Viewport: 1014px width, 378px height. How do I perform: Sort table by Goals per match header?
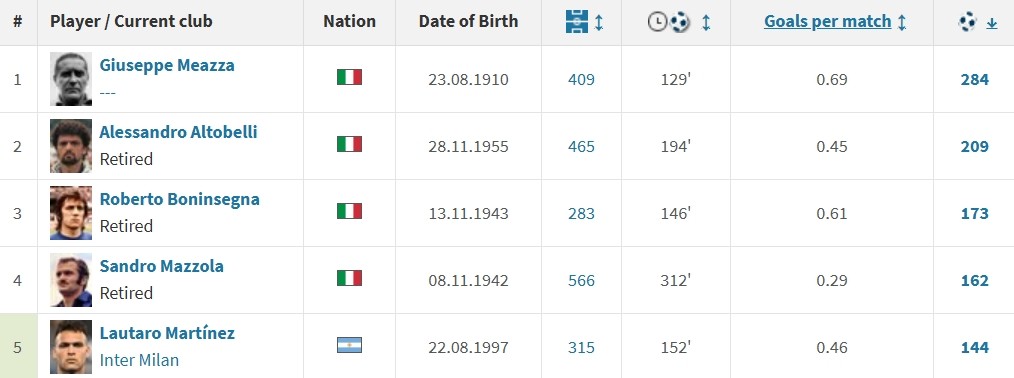(828, 21)
